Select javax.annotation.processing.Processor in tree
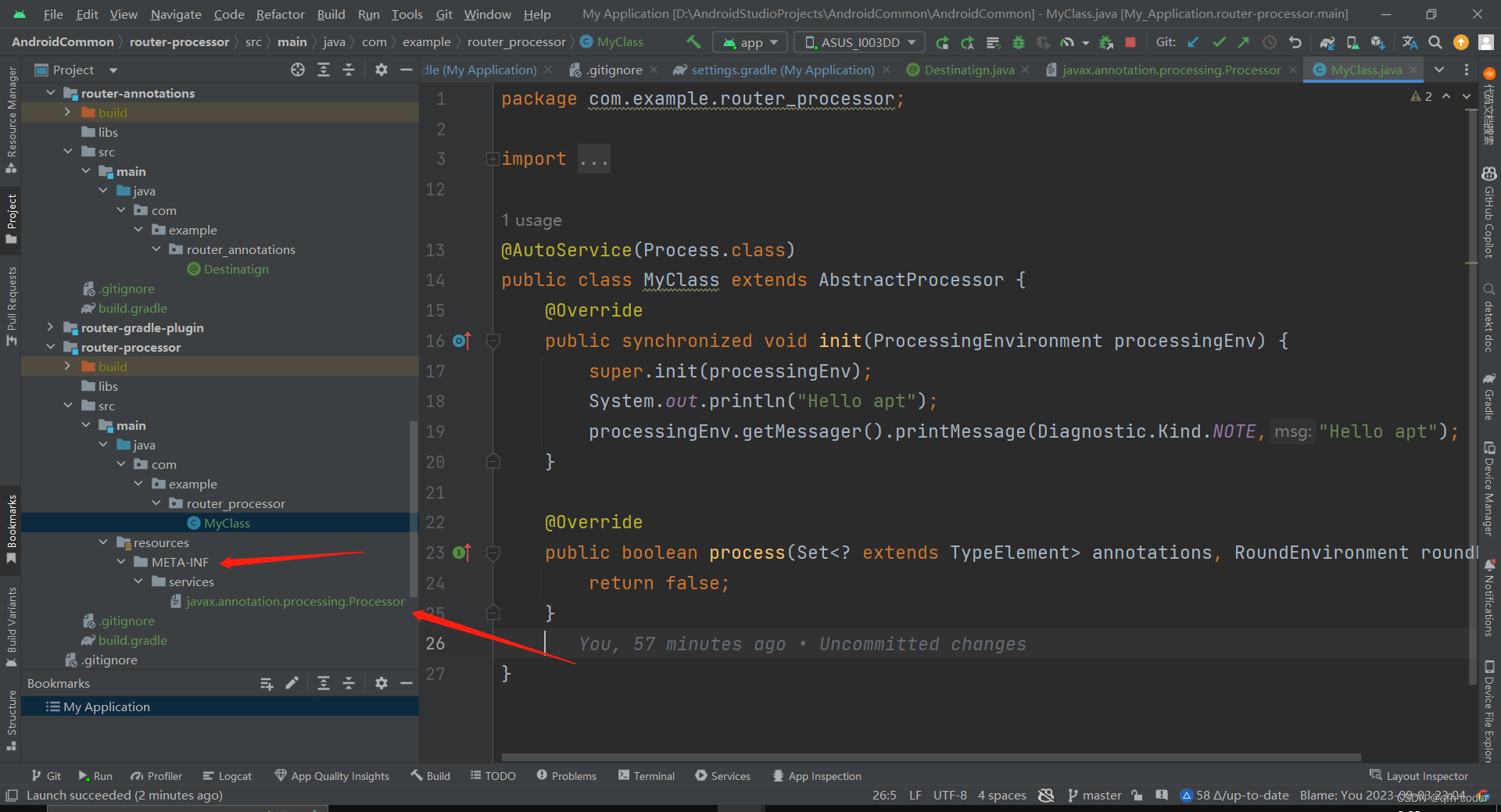 (x=296, y=601)
